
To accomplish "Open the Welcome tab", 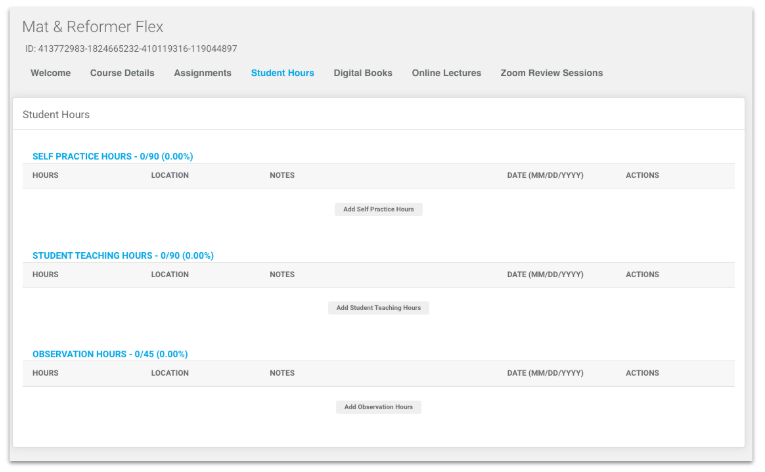I will (50, 73).
